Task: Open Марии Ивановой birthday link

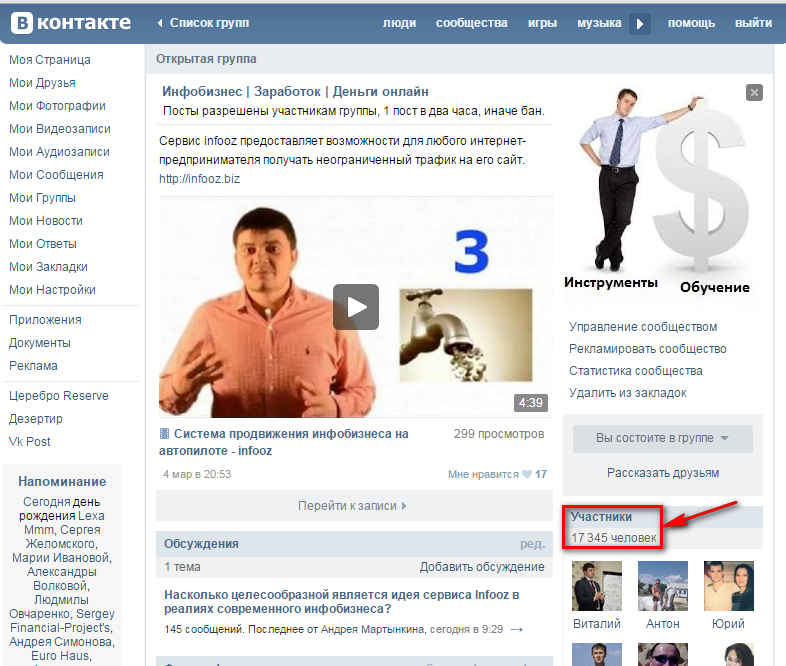Action: (61, 558)
